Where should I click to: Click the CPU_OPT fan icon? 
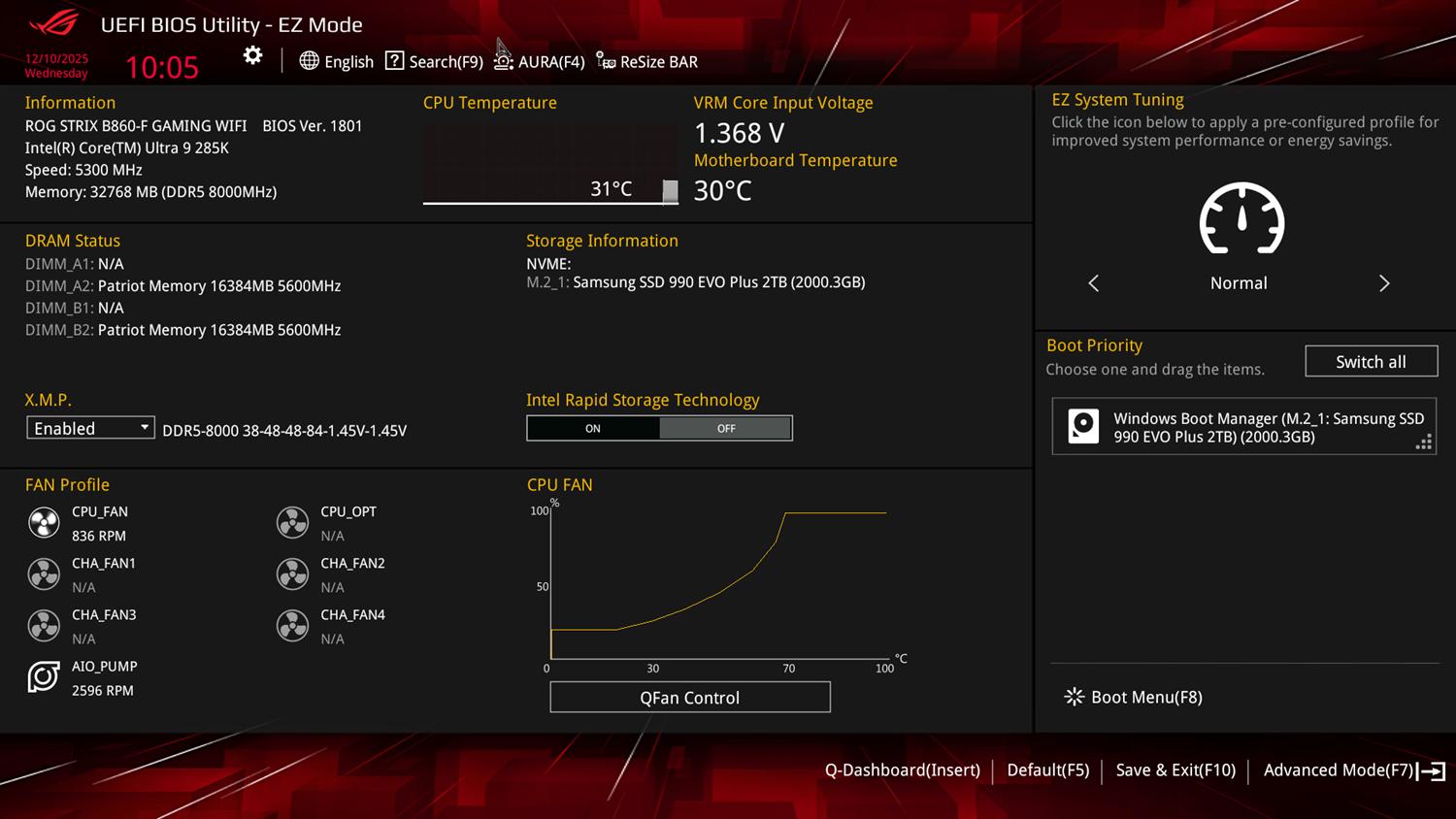coord(292,523)
